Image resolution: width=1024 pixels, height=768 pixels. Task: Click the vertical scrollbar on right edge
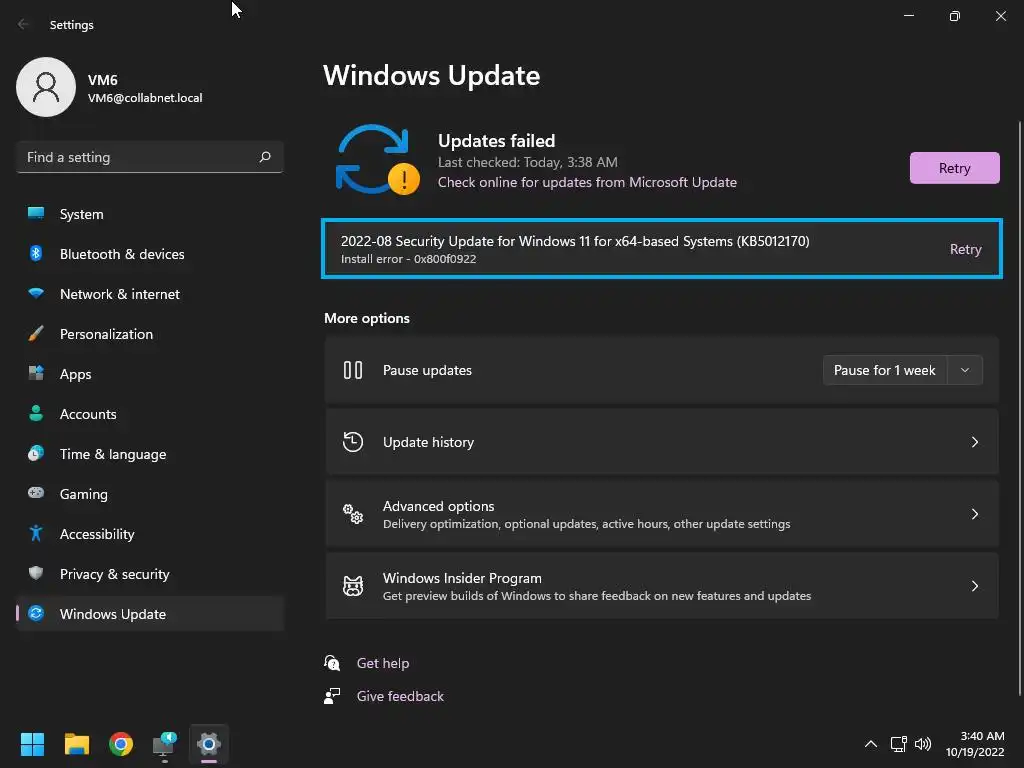coord(1019,408)
